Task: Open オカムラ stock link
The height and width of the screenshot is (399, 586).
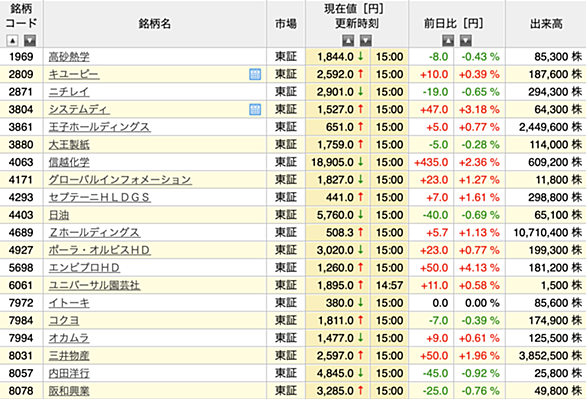Action: point(69,338)
